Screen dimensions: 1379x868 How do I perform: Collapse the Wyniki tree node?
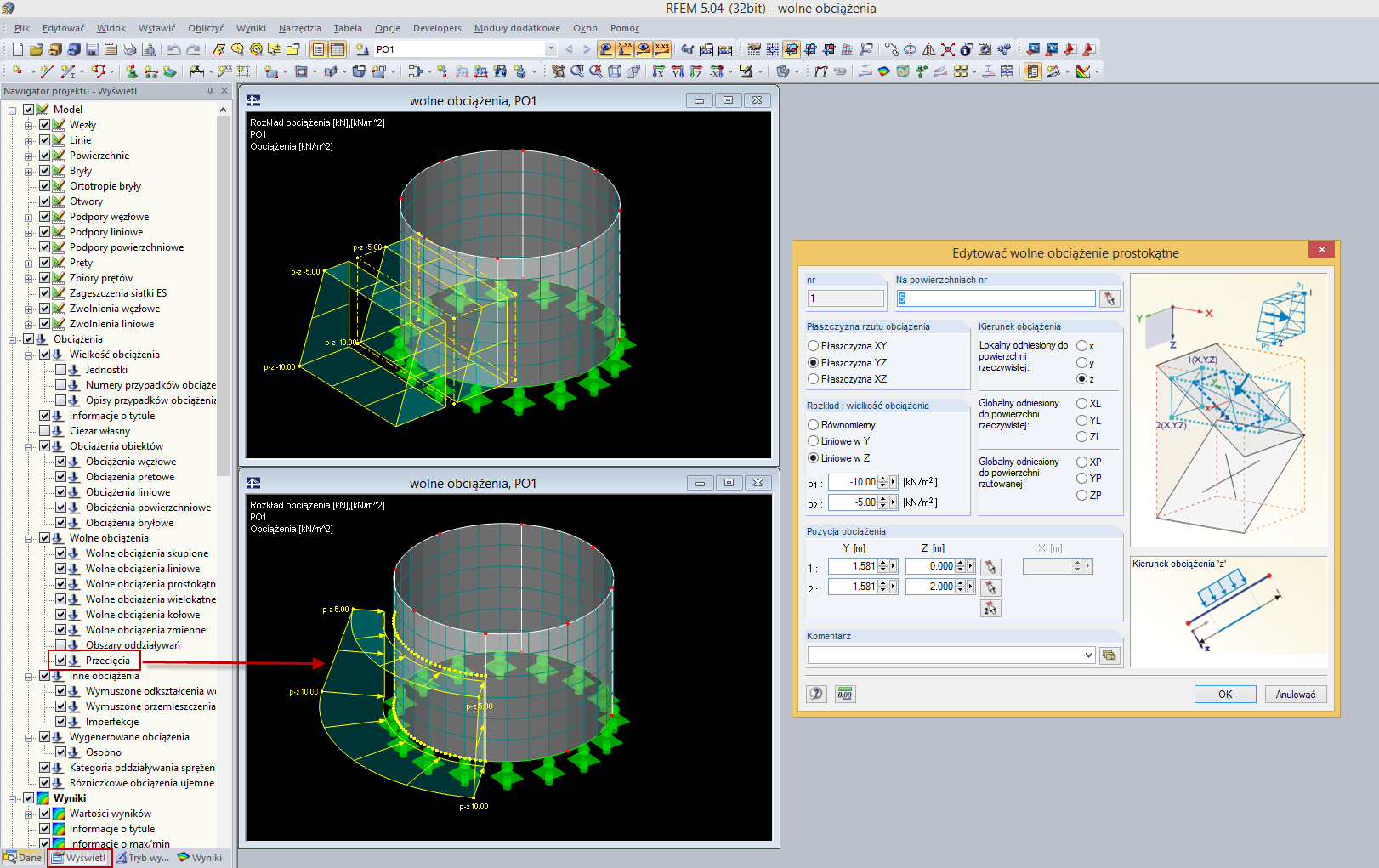(13, 798)
